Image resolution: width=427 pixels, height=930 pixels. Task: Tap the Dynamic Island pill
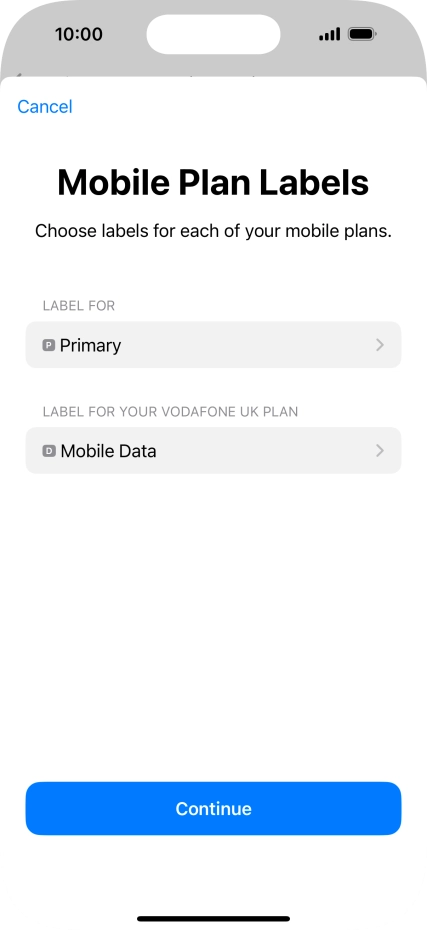click(x=214, y=34)
